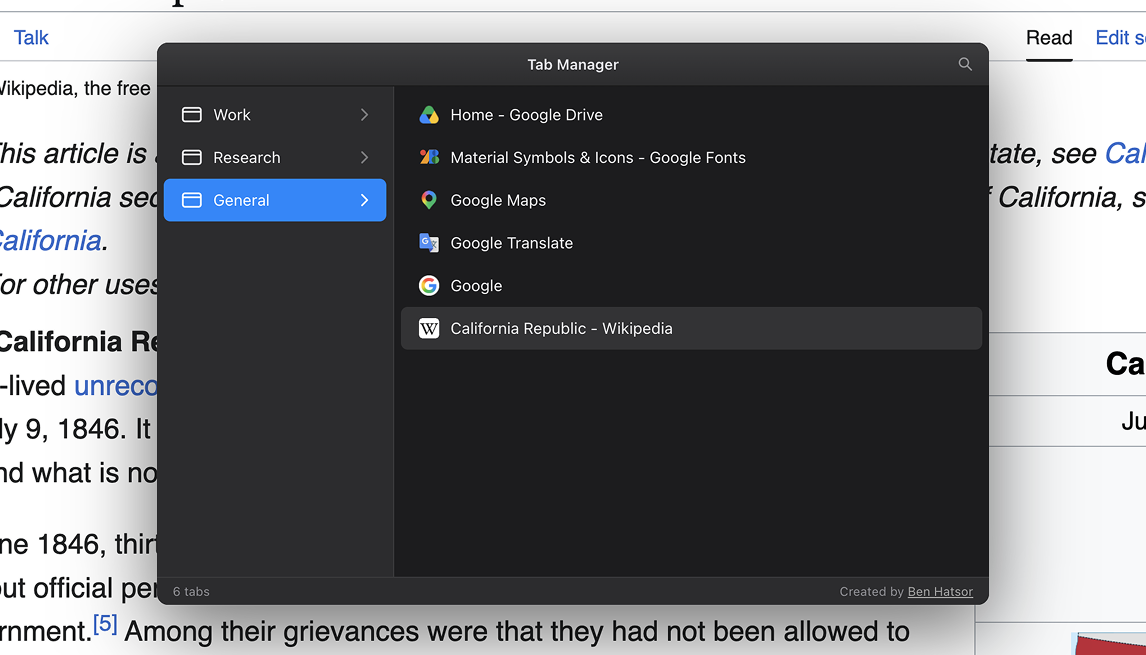Switch to the Google Maps tab entry
The height and width of the screenshot is (655, 1146).
(691, 200)
